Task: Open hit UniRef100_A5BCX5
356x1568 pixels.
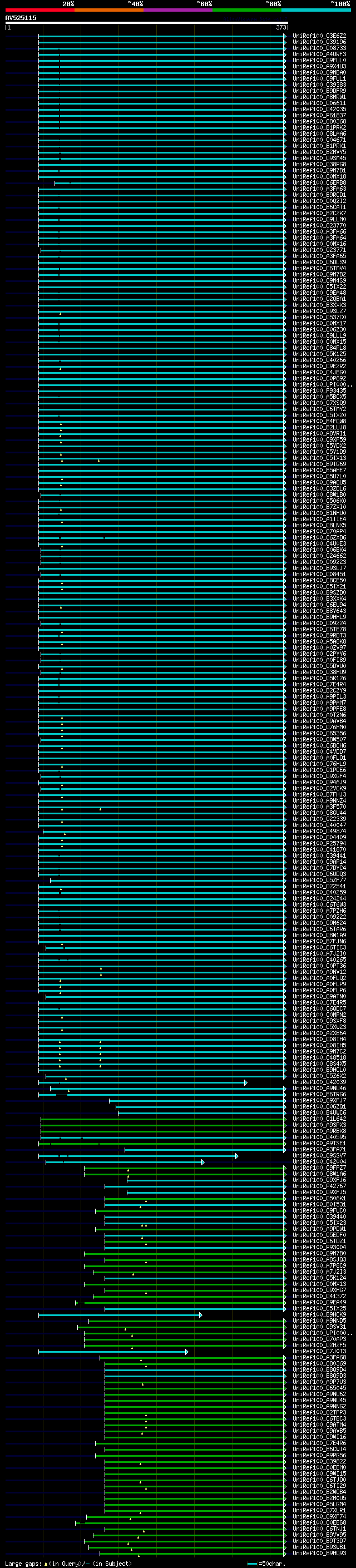Action: pyautogui.click(x=319, y=397)
